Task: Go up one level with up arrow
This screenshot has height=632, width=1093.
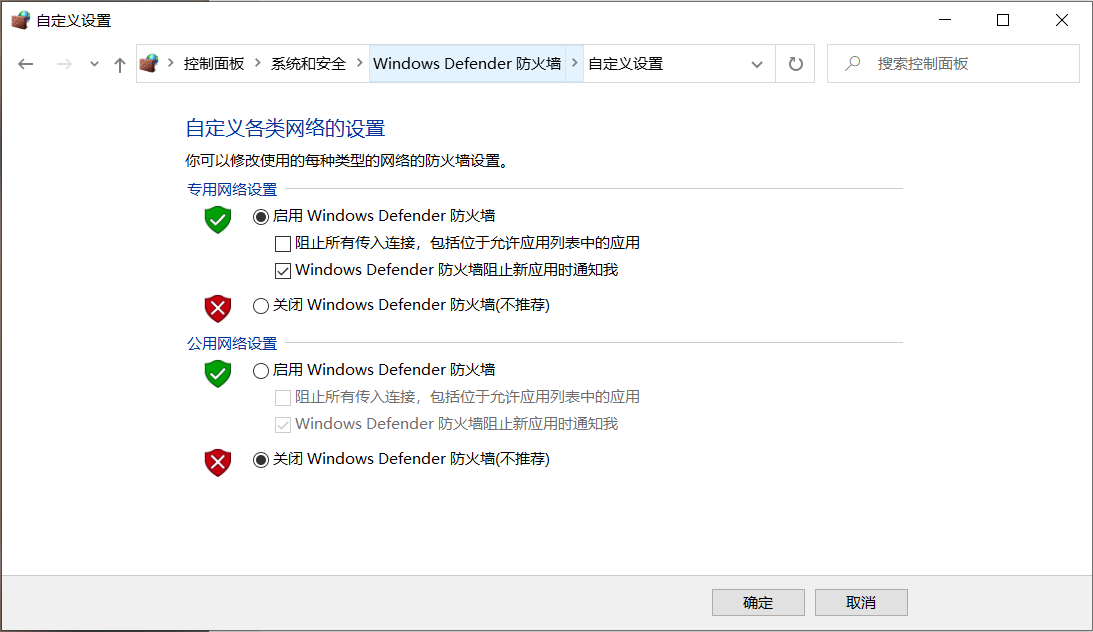Action: click(x=120, y=64)
